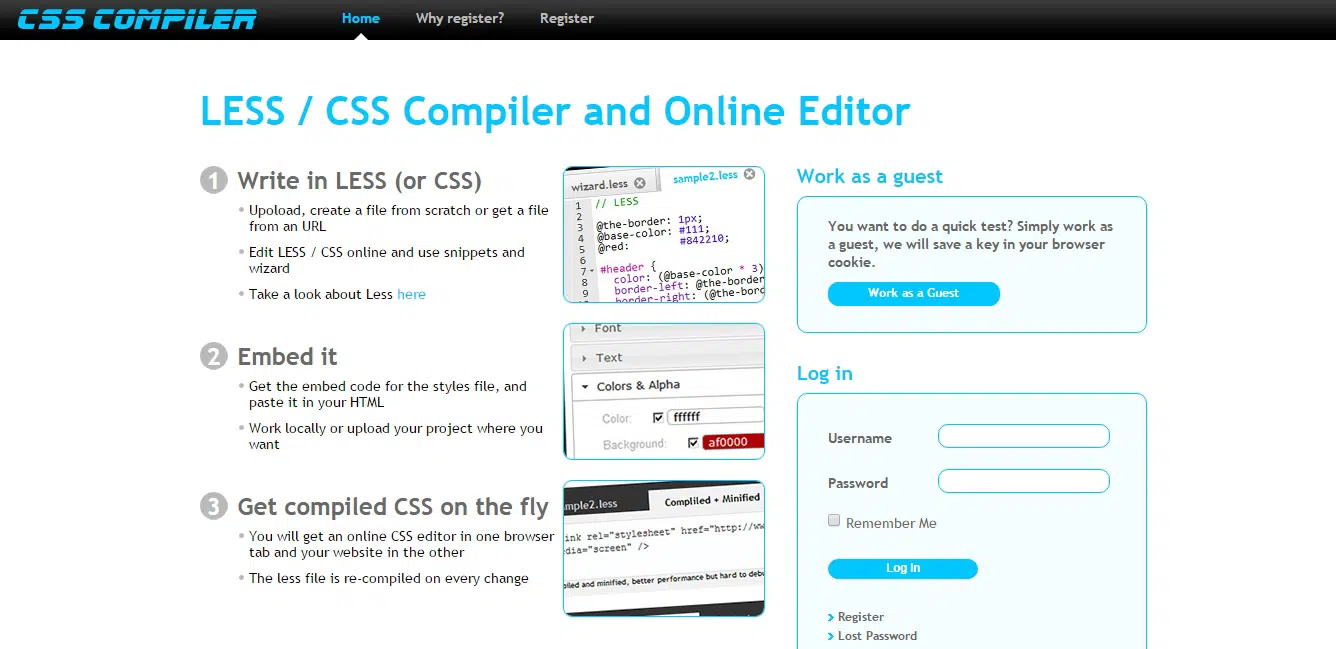Click arrow icon beside Lost Password
The image size is (1336, 649).
pos(831,637)
